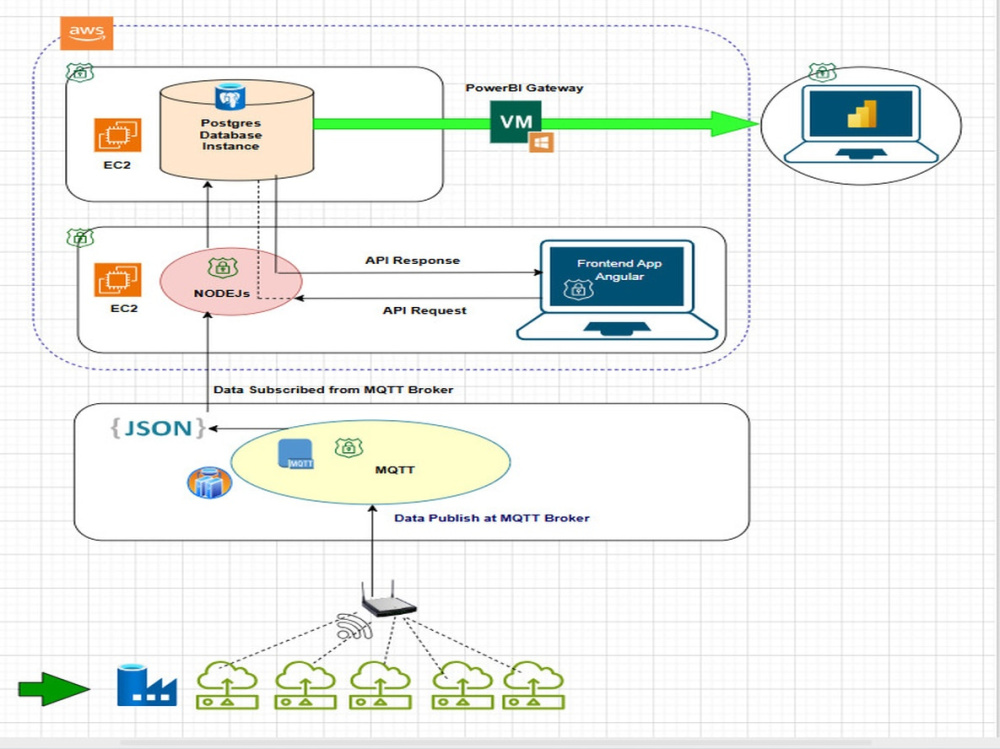Image resolution: width=1000 pixels, height=749 pixels.
Task: Select the dark green arrow next to the factory
Action: pos(54,688)
